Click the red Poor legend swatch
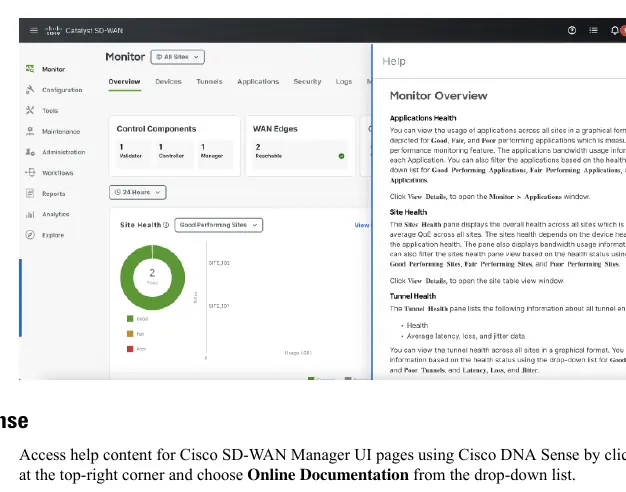Screen dimensions: 626x492 (130, 349)
